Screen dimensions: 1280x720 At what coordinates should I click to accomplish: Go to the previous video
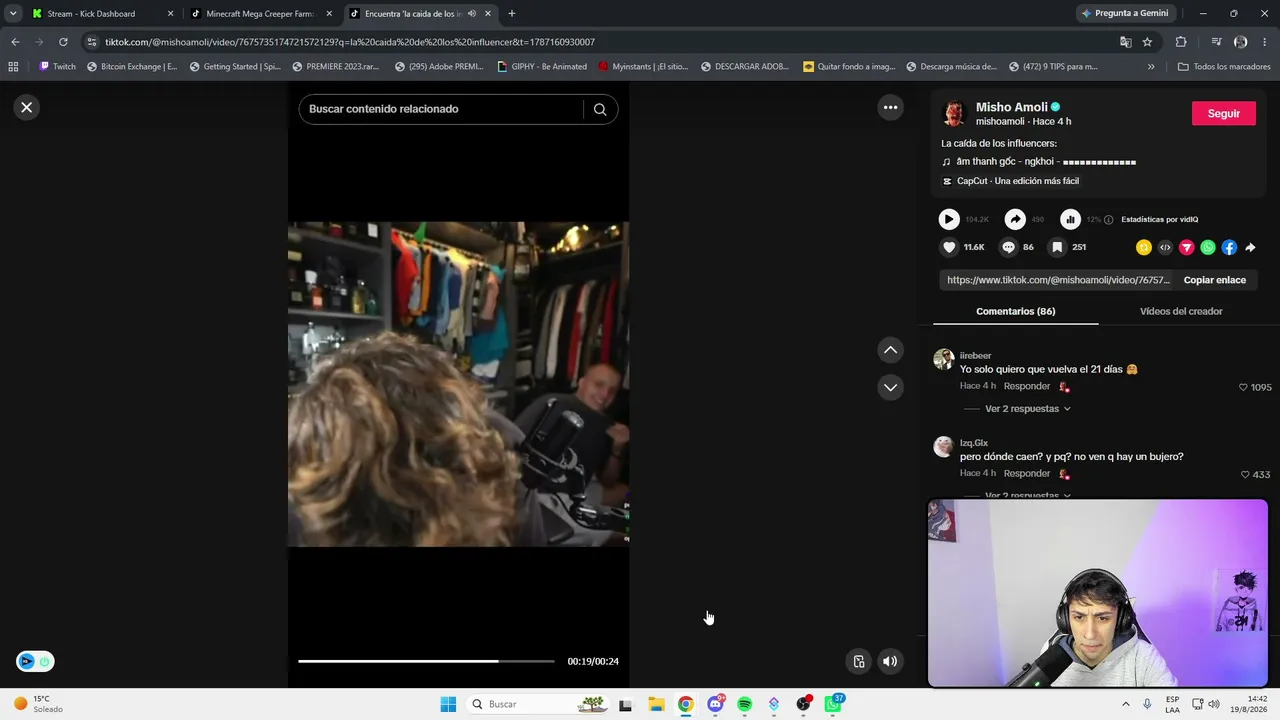[x=890, y=350]
